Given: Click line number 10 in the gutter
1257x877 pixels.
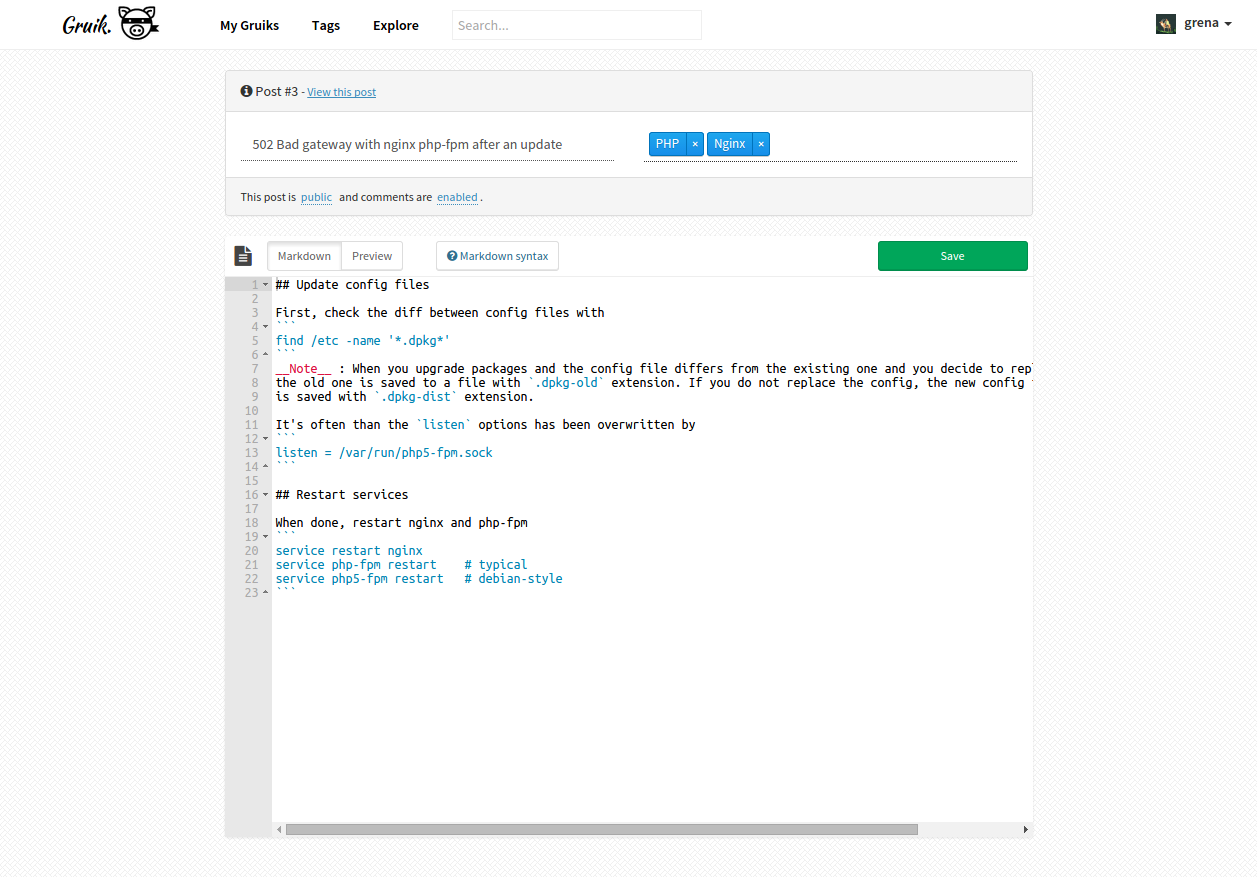Looking at the screenshot, I should [x=251, y=410].
